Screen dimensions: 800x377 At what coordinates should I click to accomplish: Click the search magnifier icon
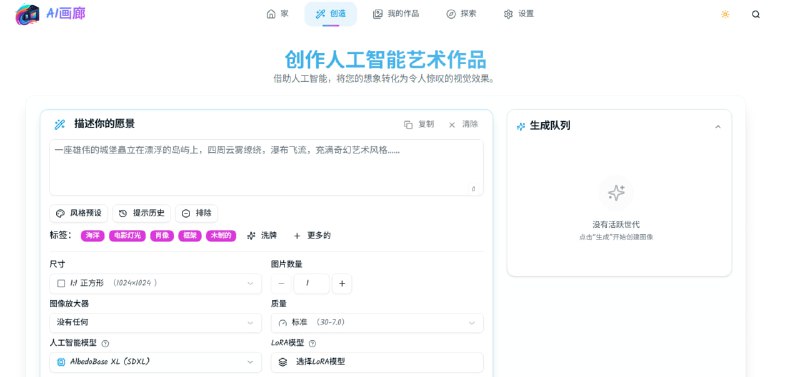(x=756, y=14)
